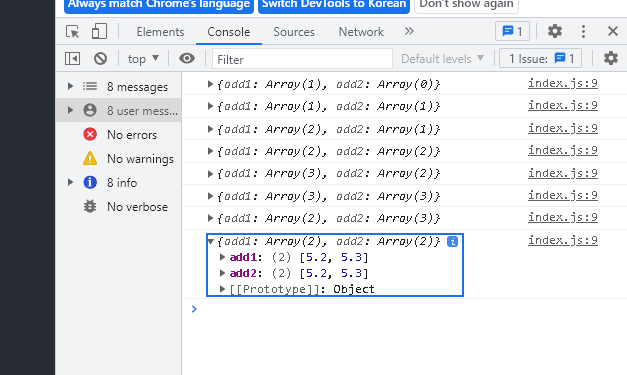Expand log entry add1 Array(2), add2 Array(1)
The image size is (627, 375).
point(210,129)
